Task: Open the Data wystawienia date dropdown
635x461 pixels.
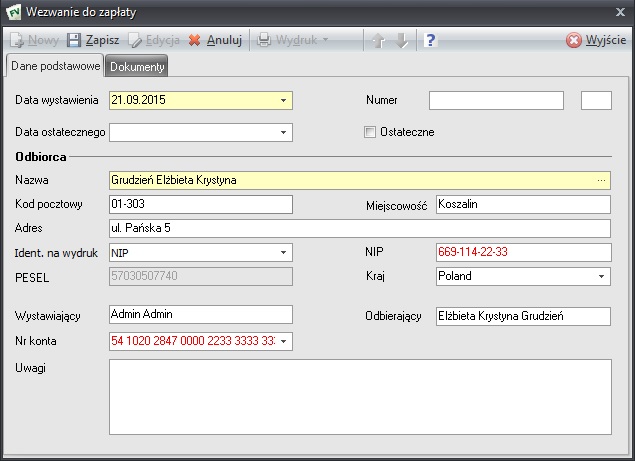Action: pyautogui.click(x=284, y=101)
